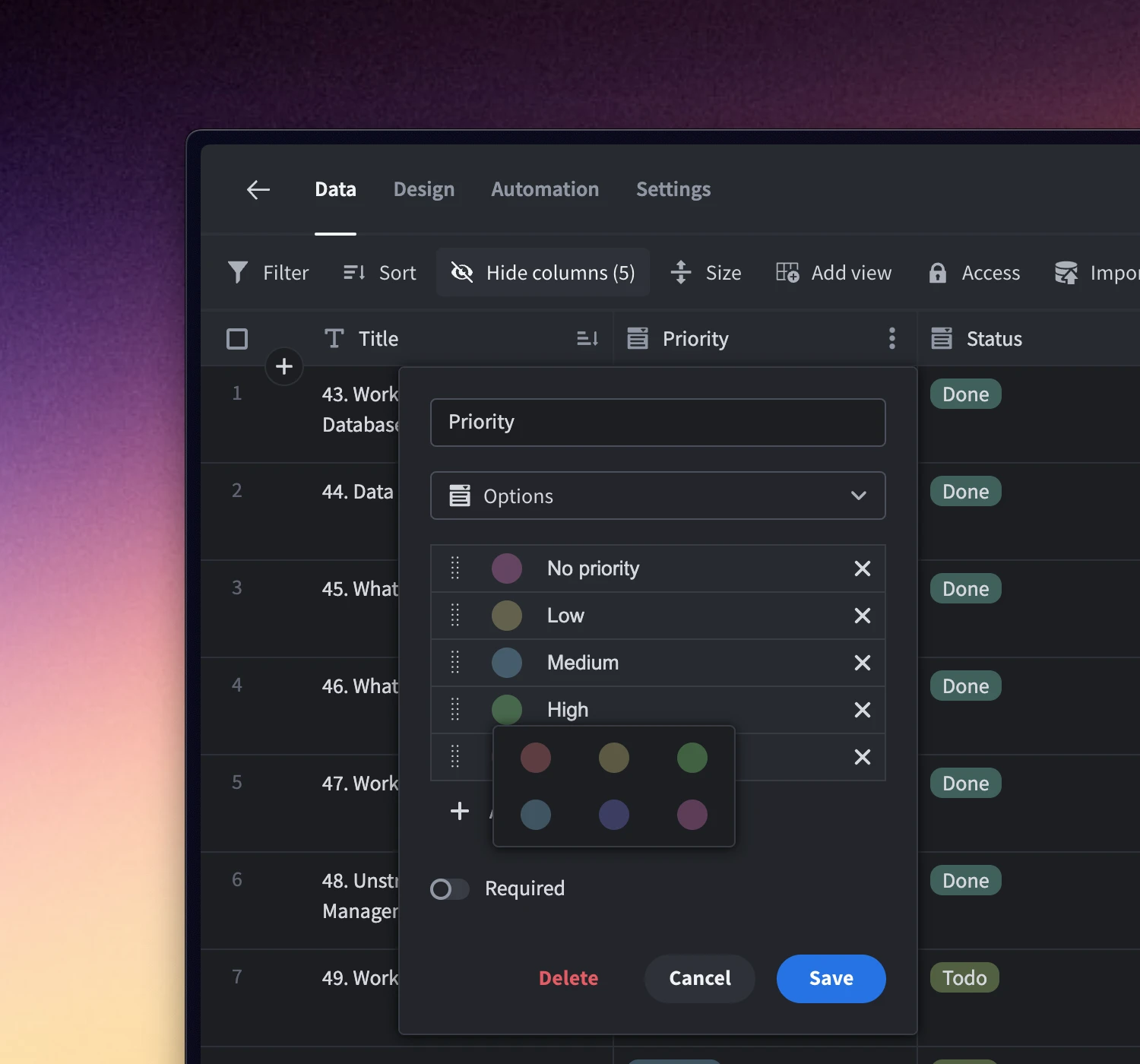Open the Options column type dropdown
Viewport: 1140px width, 1064px height.
[x=658, y=496]
